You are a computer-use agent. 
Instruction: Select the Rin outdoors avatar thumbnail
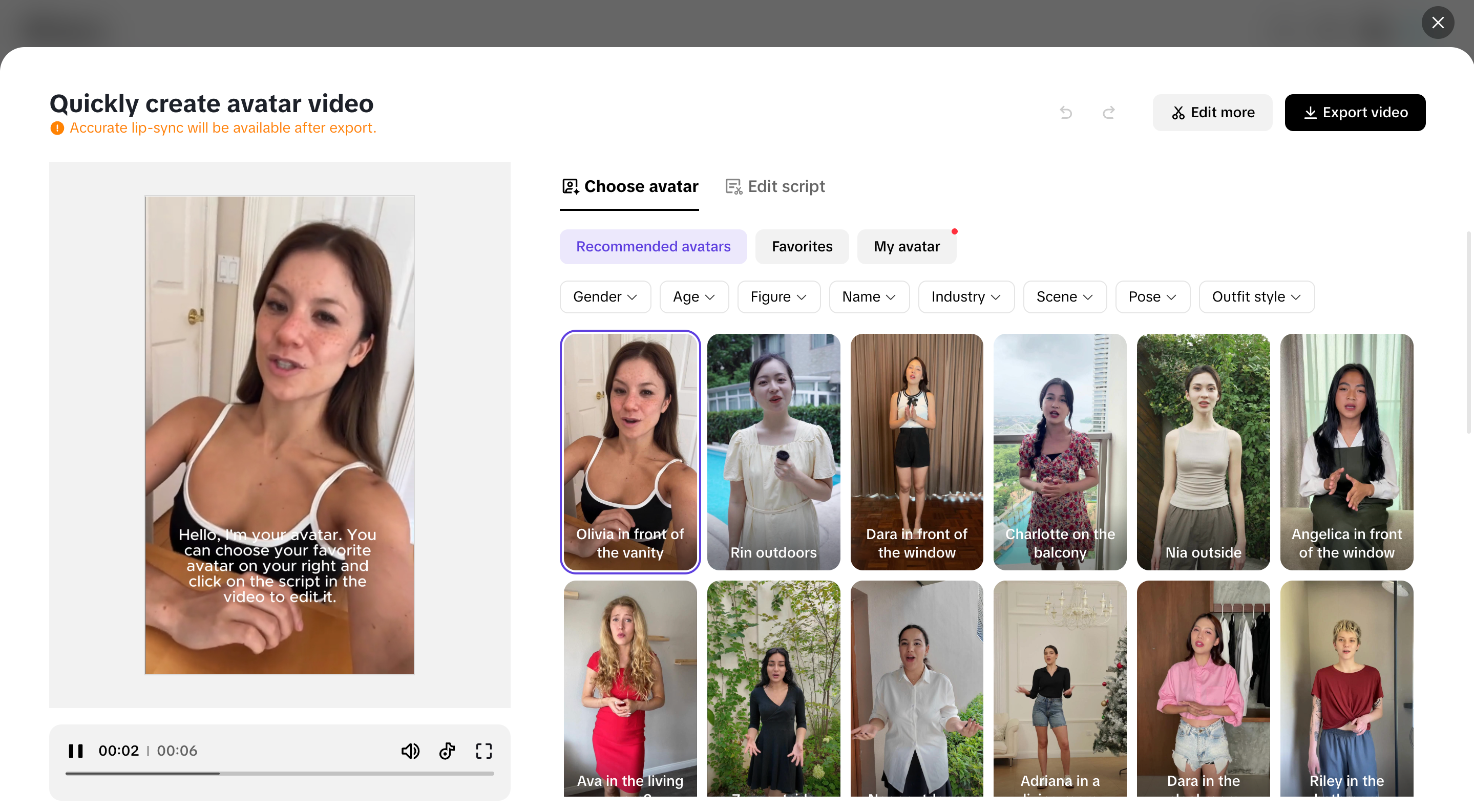(773, 452)
